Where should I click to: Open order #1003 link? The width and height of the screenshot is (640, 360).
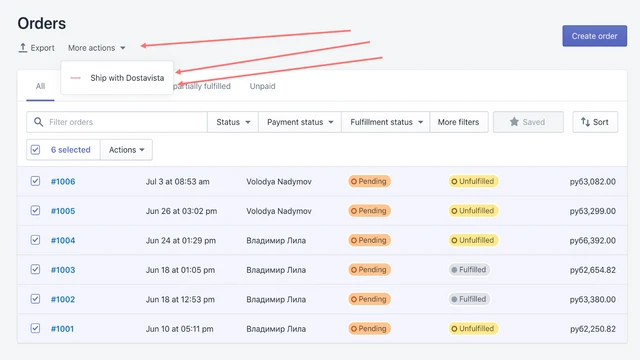tap(63, 270)
